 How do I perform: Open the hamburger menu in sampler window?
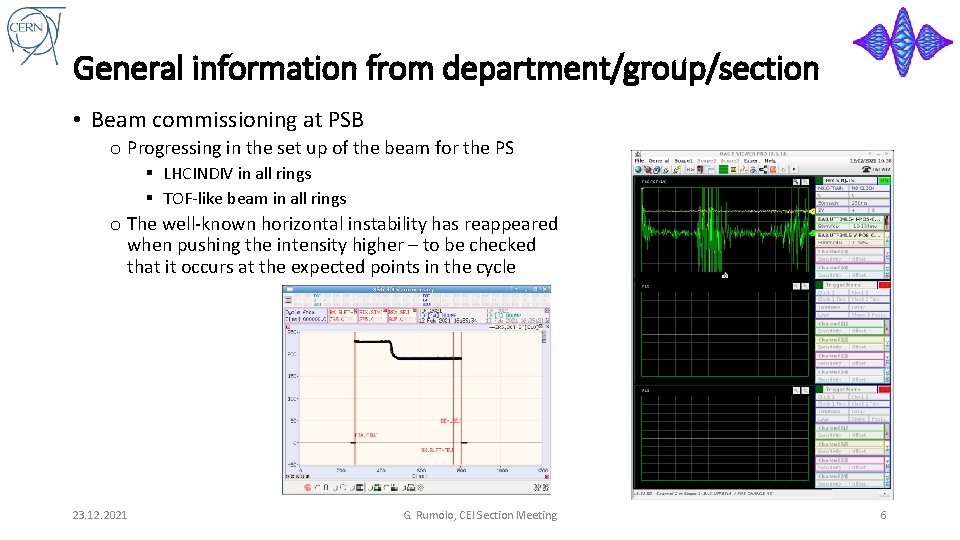(288, 300)
